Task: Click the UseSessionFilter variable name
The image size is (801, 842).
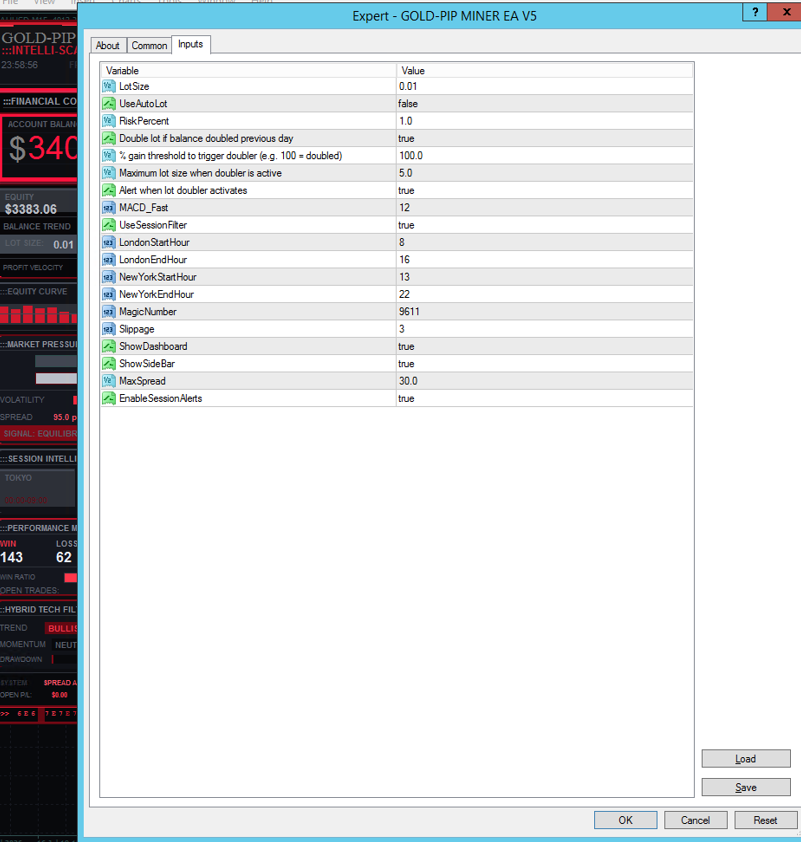Action: (x=153, y=225)
